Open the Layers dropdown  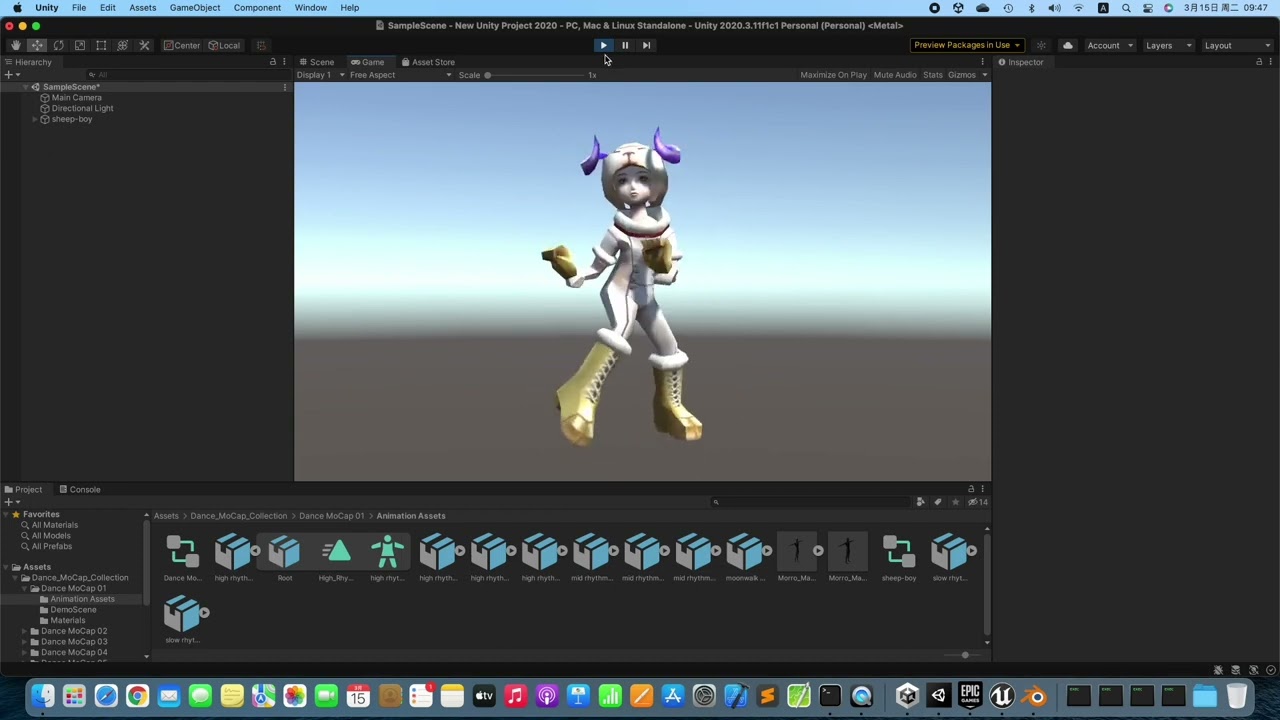tap(1169, 45)
